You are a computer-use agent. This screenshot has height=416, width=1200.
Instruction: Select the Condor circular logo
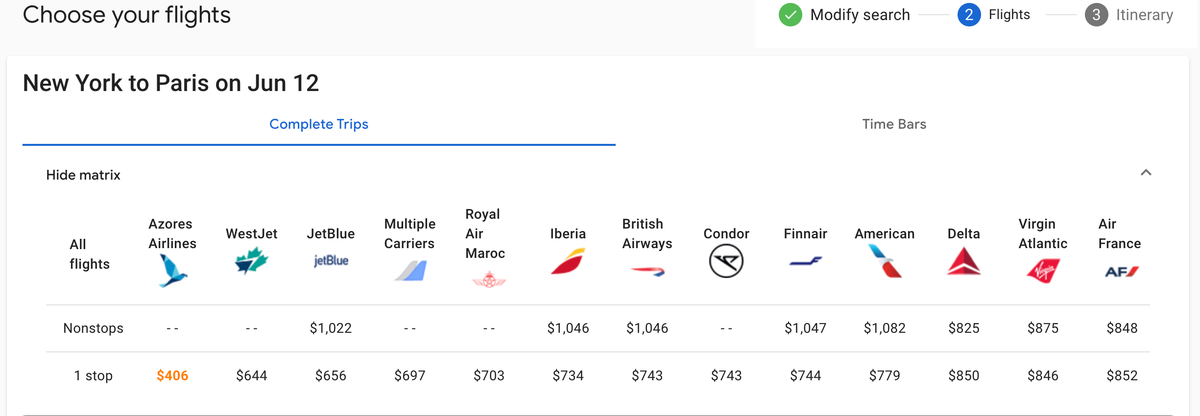[726, 262]
